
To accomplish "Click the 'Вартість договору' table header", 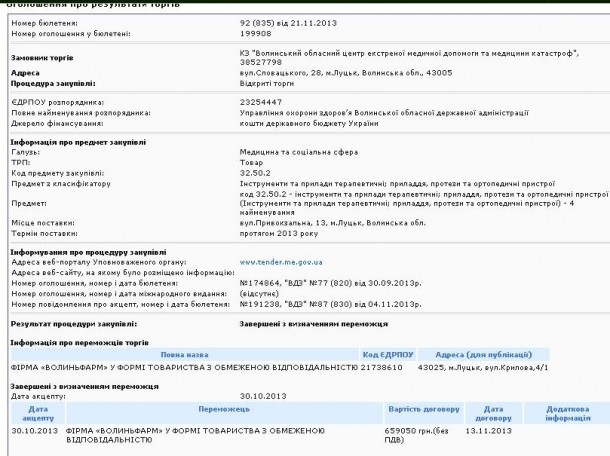I will coord(424,413).
